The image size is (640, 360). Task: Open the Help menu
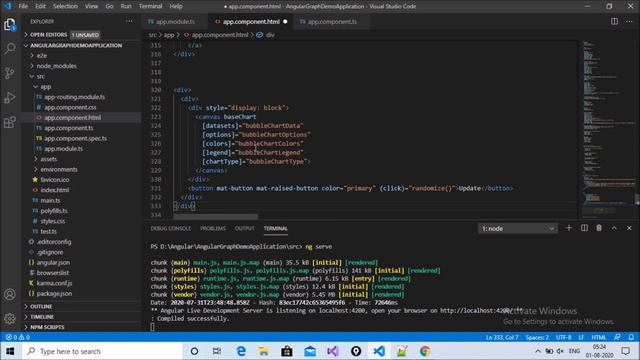click(x=176, y=6)
